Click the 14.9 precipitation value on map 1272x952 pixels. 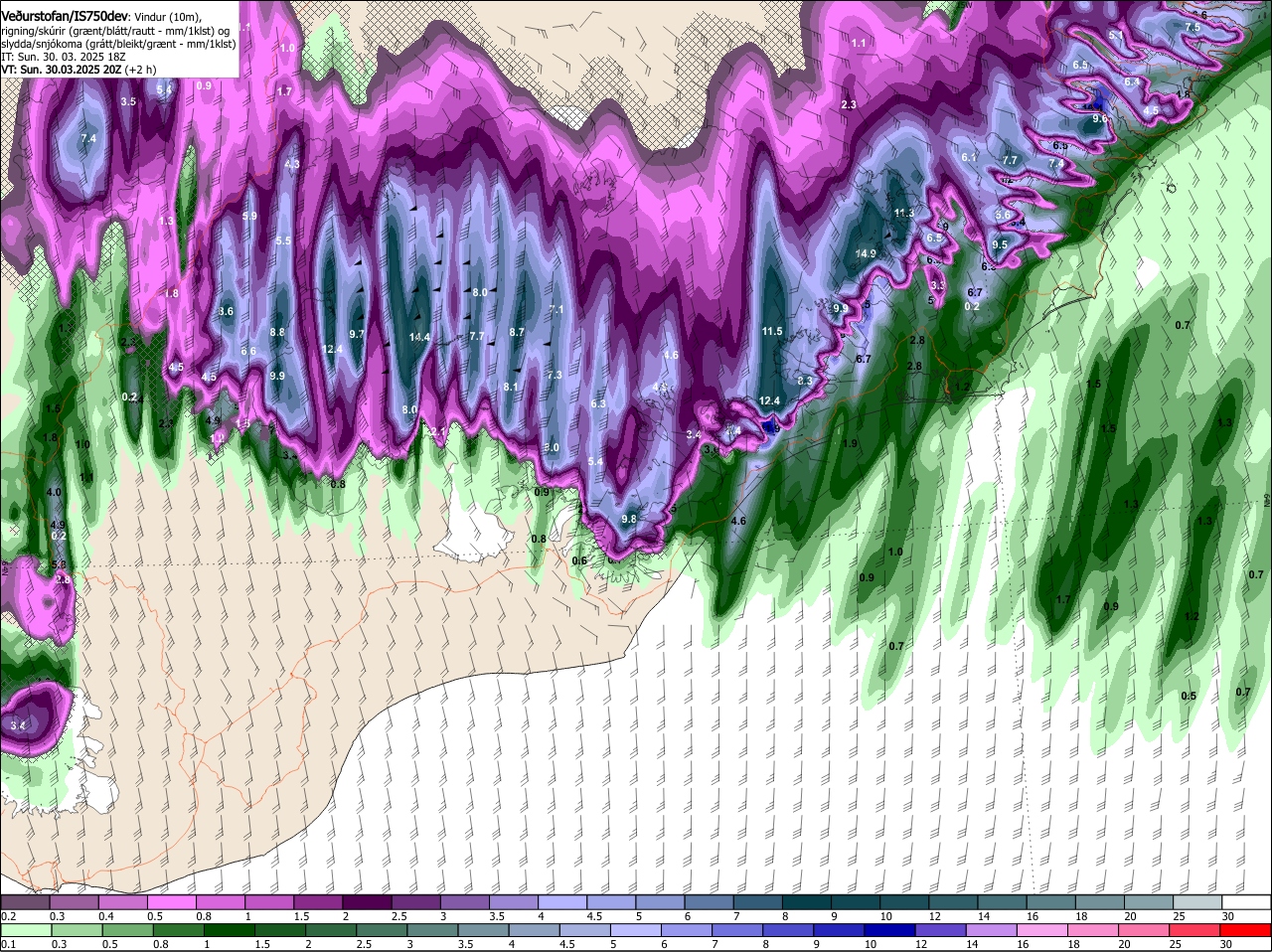pyautogui.click(x=867, y=254)
